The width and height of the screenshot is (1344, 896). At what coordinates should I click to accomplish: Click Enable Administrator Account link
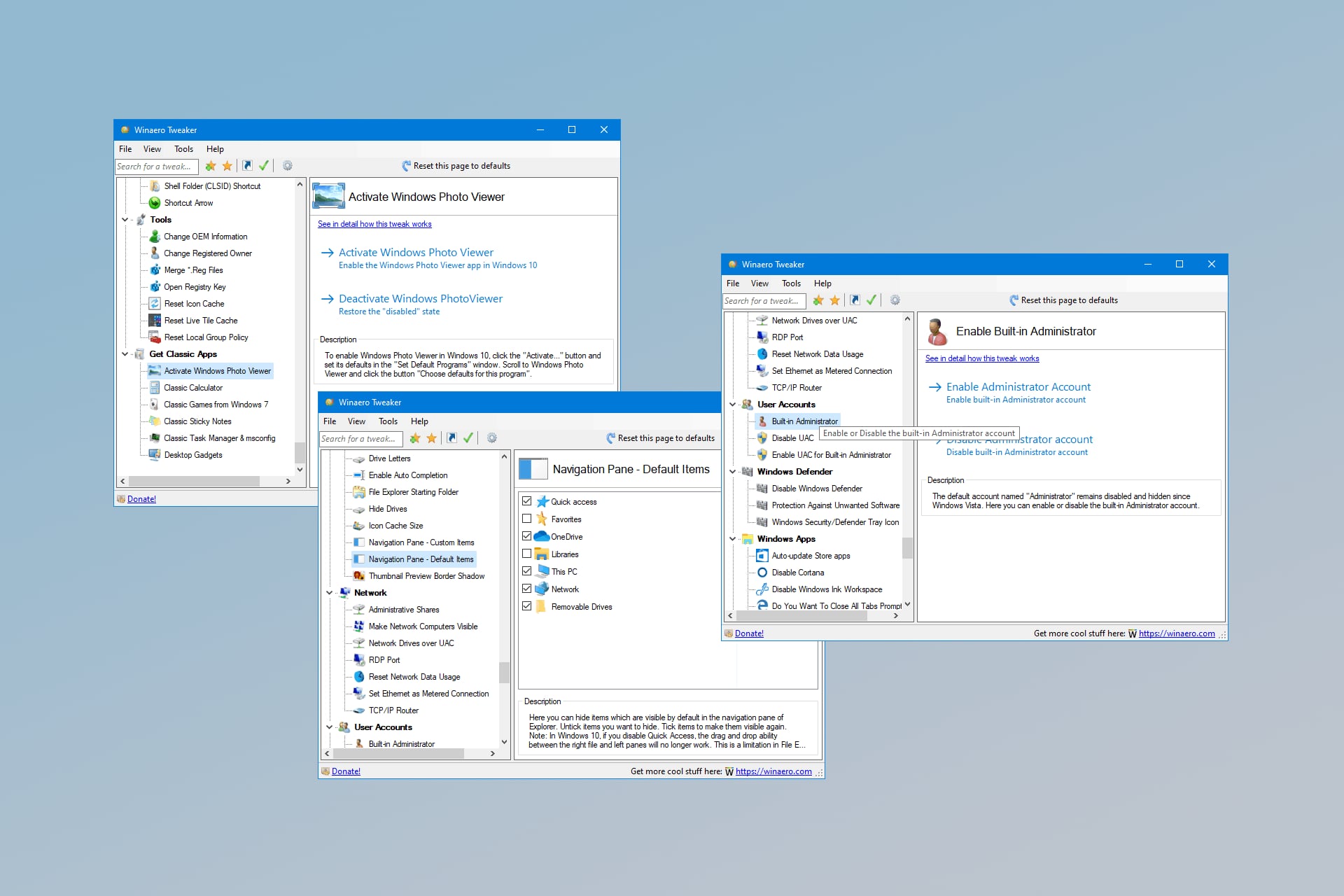pyautogui.click(x=1017, y=386)
